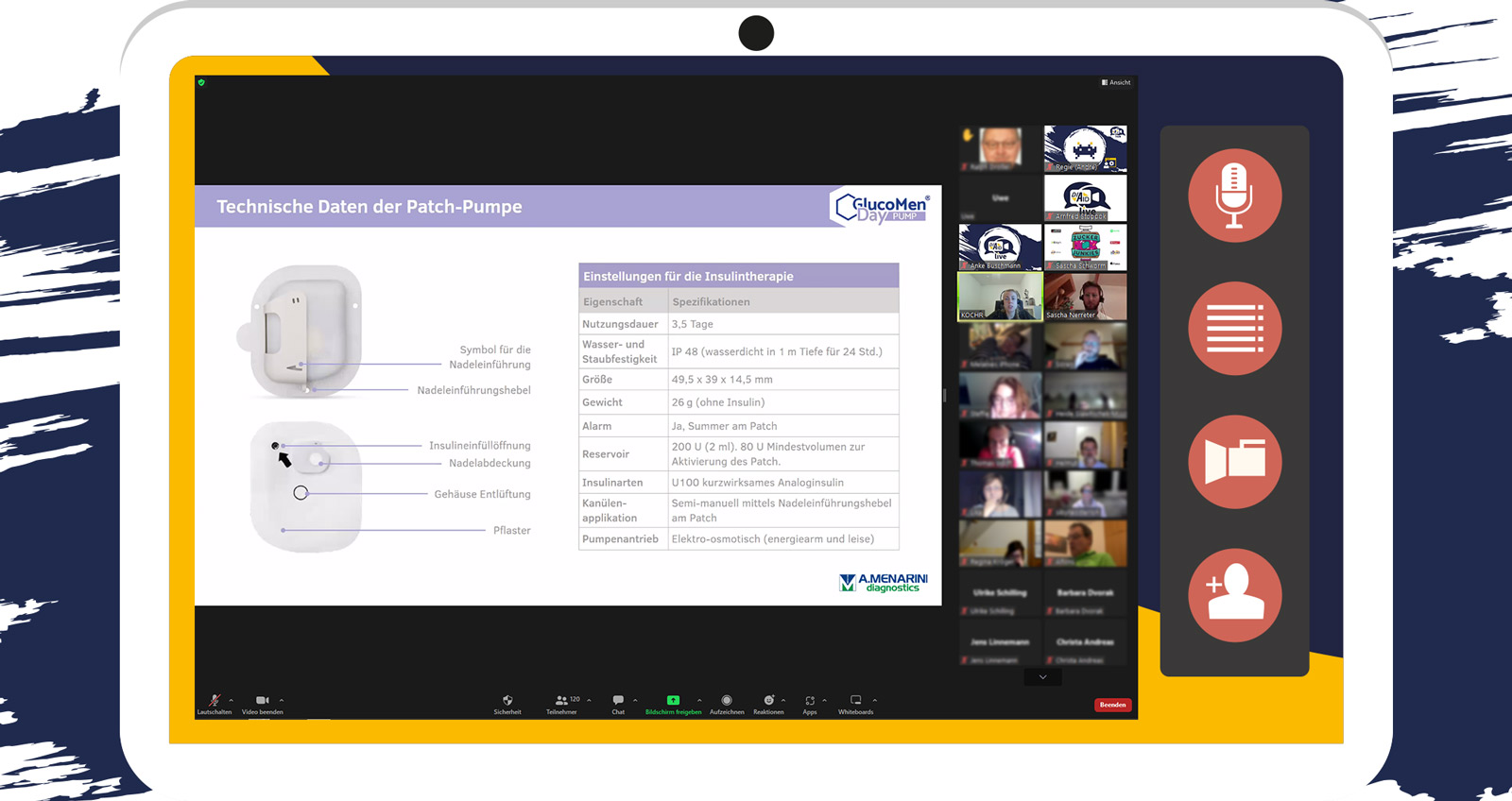Click the red add-person circle icon

1234,595
